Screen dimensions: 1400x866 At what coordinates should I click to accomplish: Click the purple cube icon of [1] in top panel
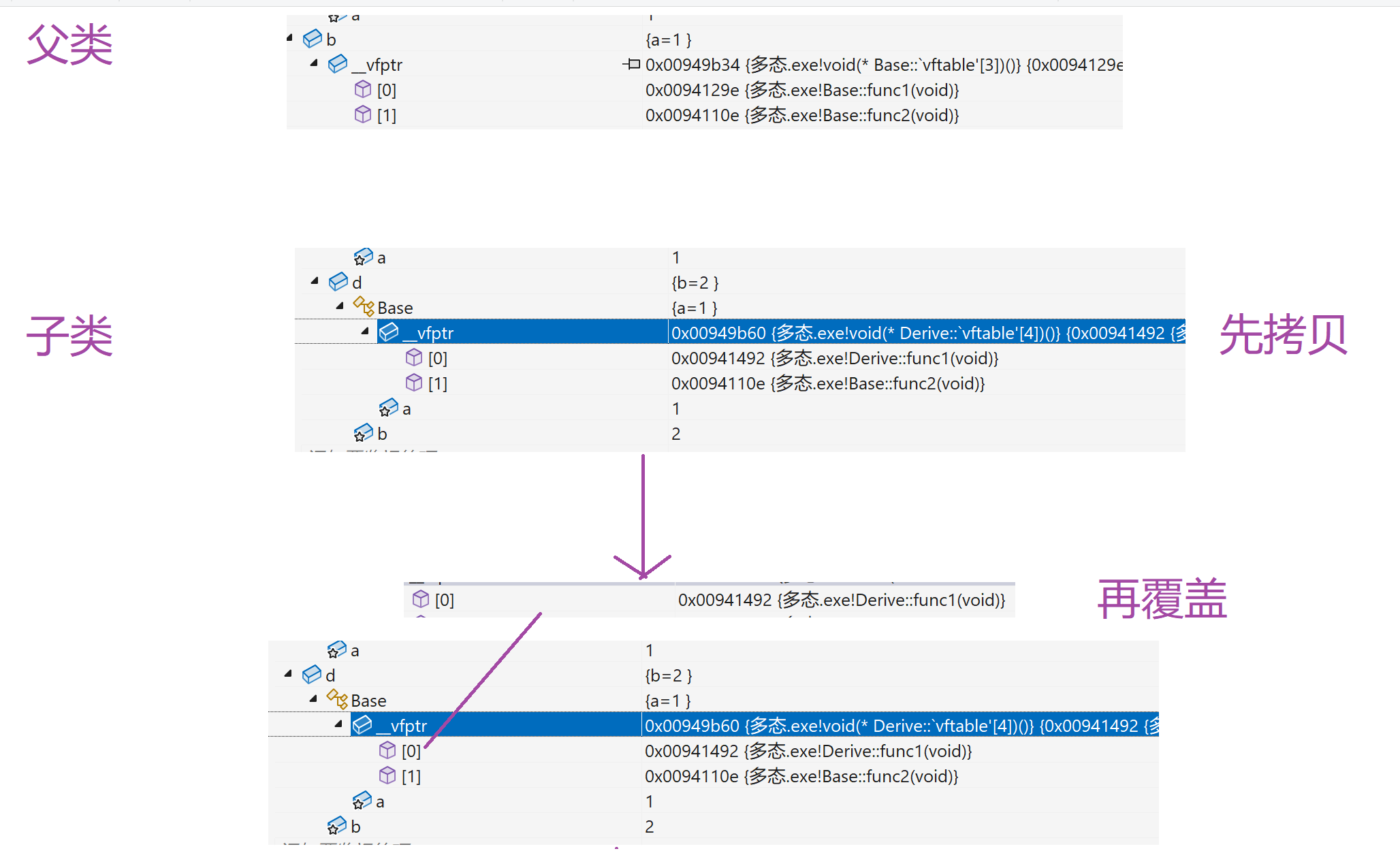363,115
